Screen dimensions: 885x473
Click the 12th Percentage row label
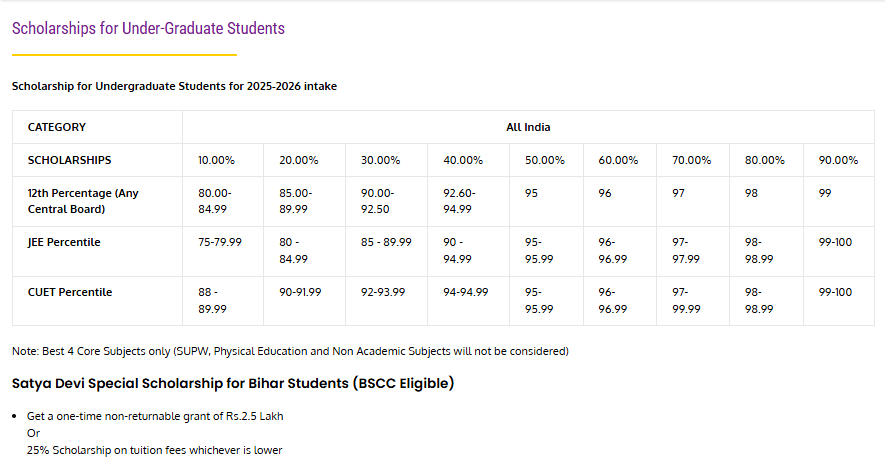tap(83, 201)
